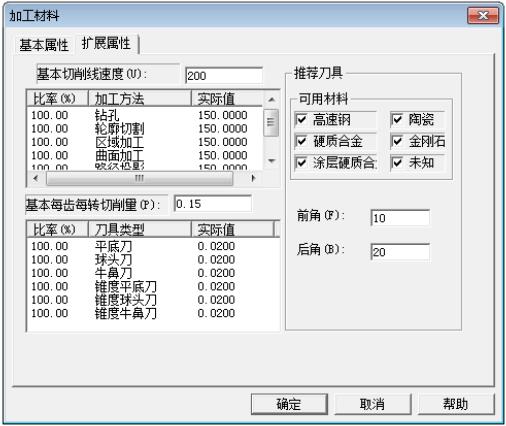Image resolution: width=506 pixels, height=426 pixels.
Task: Switch to the 基本属性 tab
Action: (x=44, y=45)
